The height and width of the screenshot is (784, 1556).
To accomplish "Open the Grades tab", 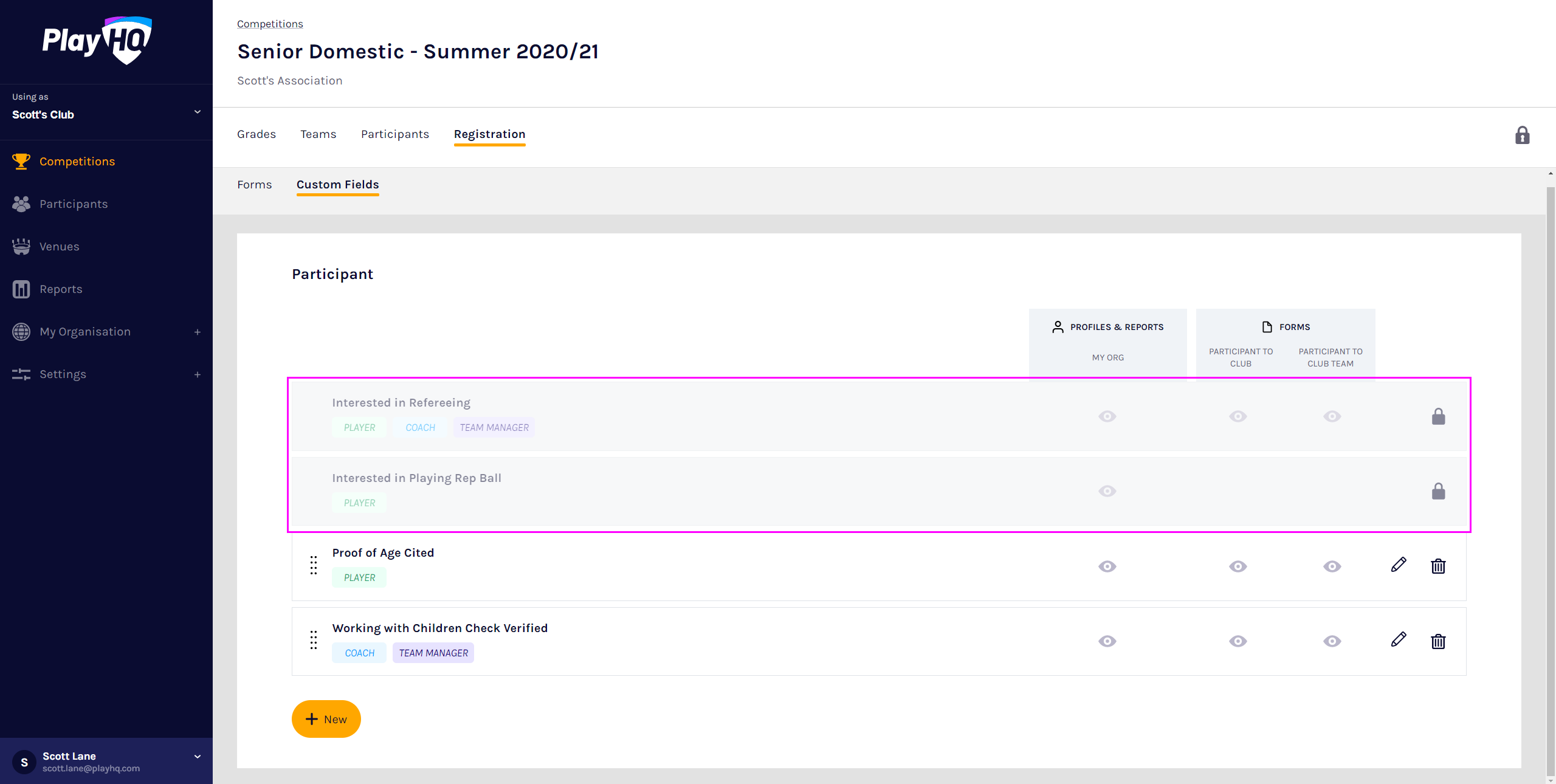I will pyautogui.click(x=256, y=134).
